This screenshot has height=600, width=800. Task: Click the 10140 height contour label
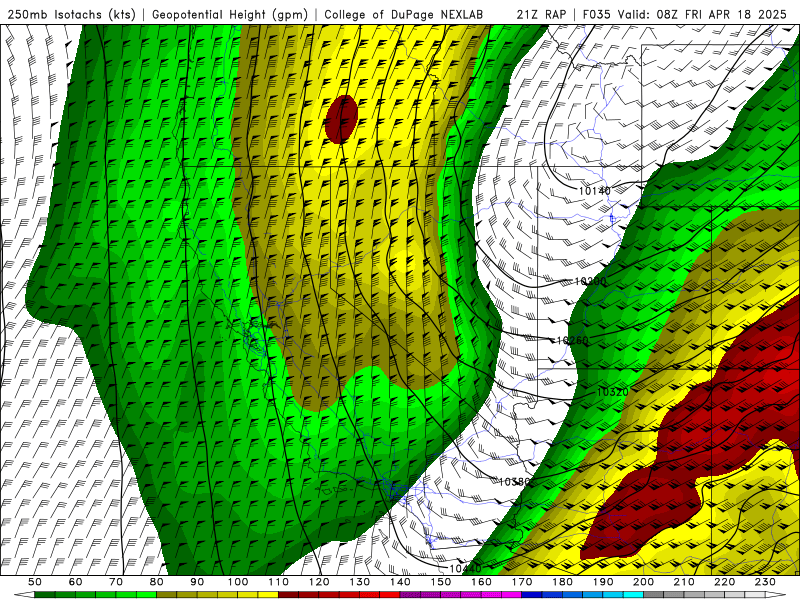pos(595,191)
